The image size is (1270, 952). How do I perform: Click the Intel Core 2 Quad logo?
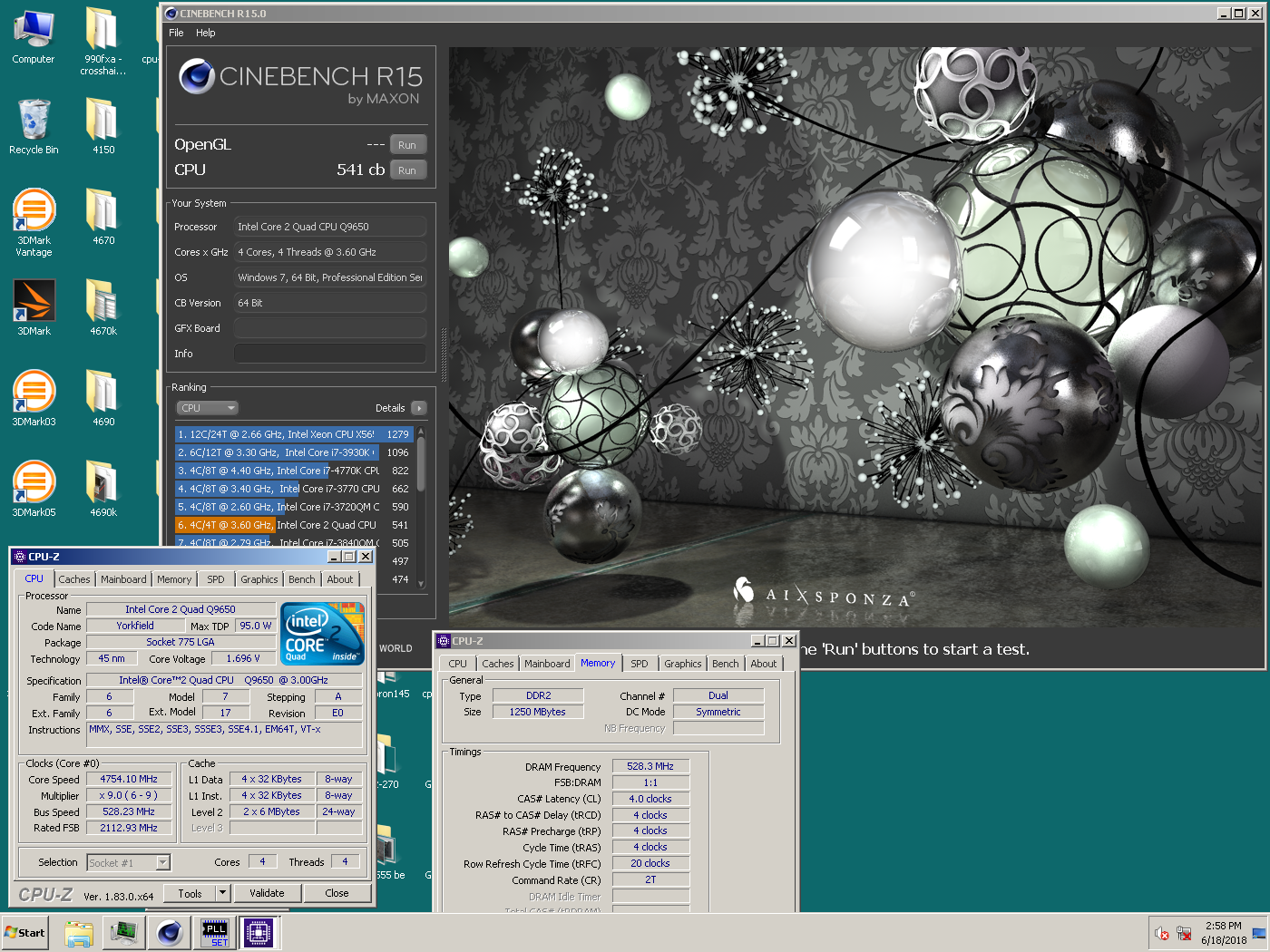(x=322, y=632)
